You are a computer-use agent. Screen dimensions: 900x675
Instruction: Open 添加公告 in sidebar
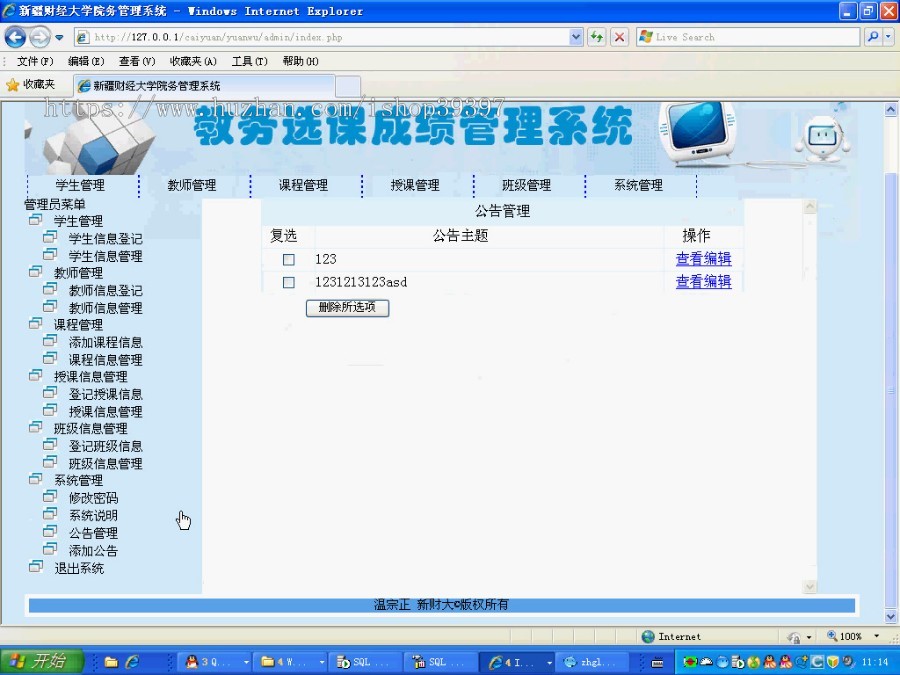(x=93, y=551)
